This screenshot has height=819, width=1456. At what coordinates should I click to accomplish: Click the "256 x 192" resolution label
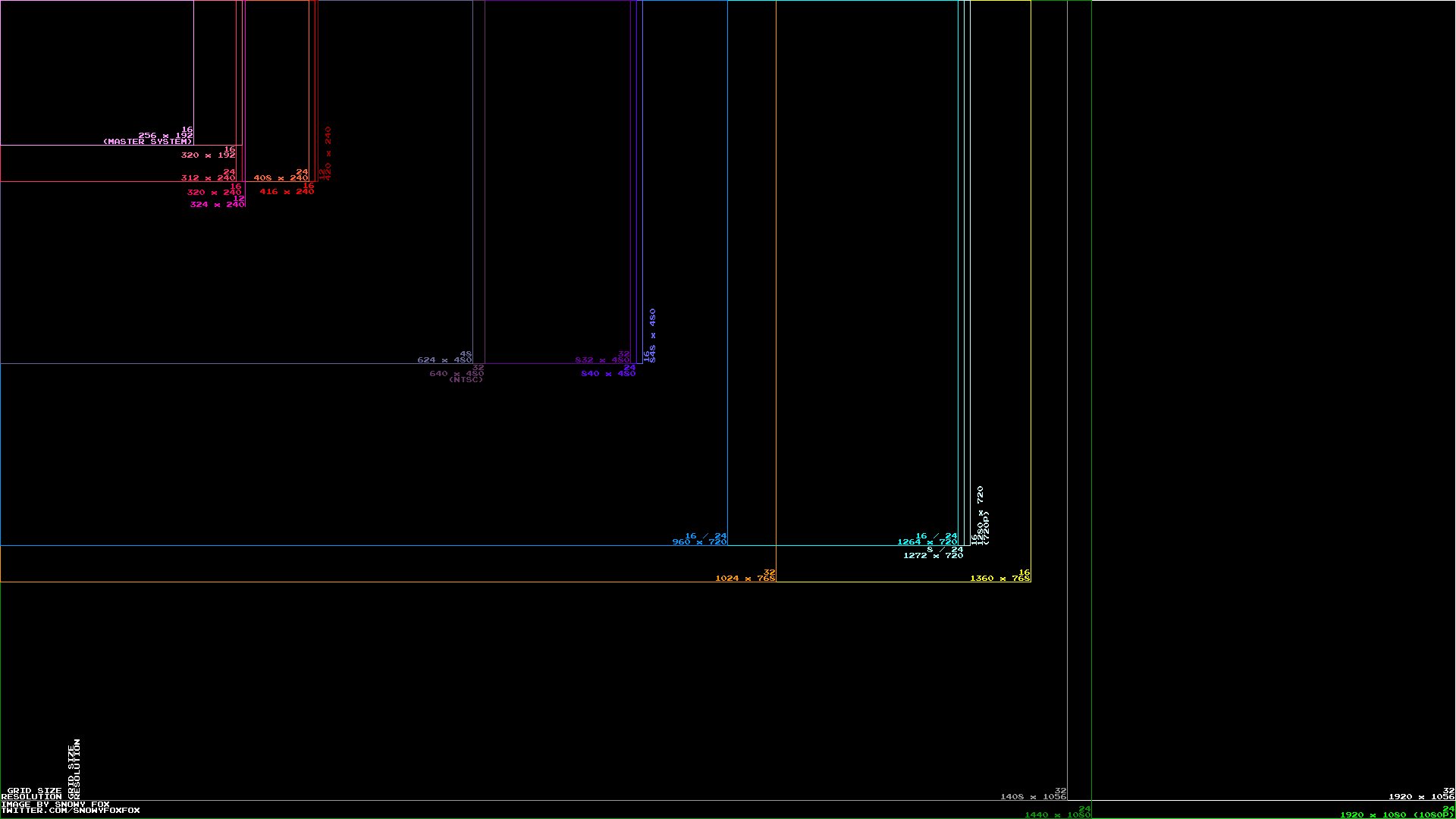pyautogui.click(x=165, y=136)
